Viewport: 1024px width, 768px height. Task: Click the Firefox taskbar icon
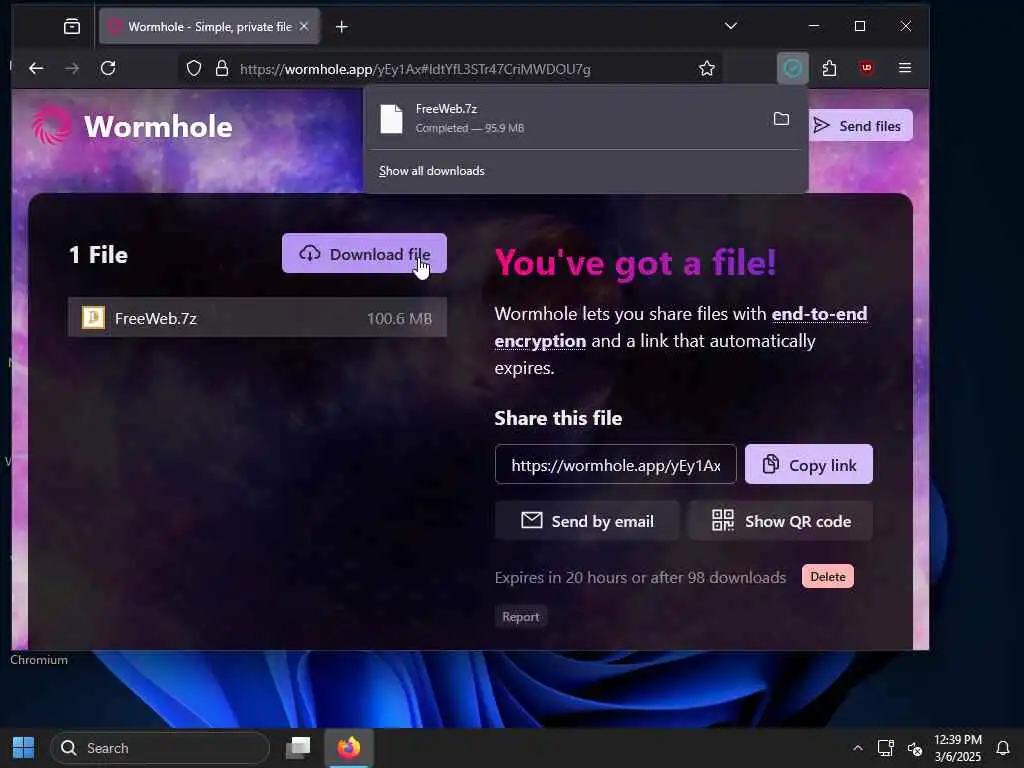tap(349, 748)
